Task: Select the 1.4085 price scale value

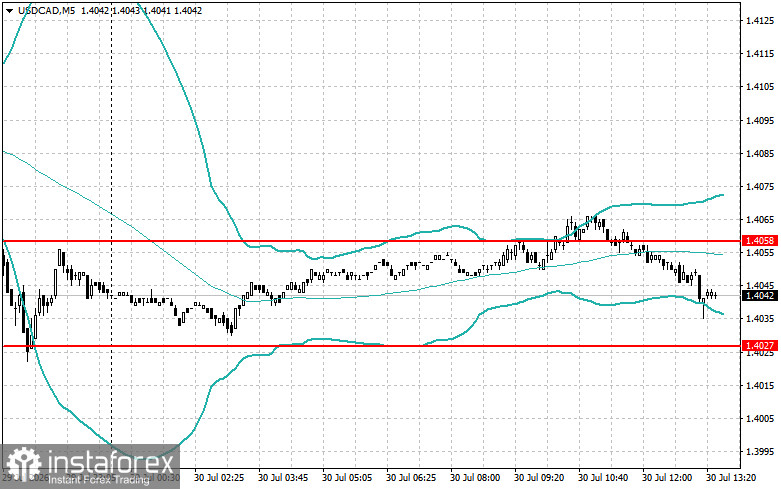Action: (760, 153)
